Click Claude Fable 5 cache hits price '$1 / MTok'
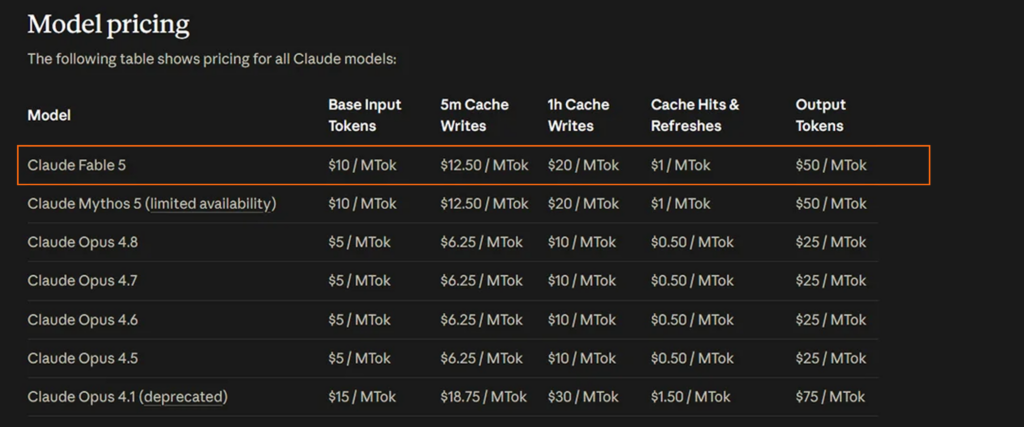The width and height of the screenshot is (1024, 427). tap(680, 165)
